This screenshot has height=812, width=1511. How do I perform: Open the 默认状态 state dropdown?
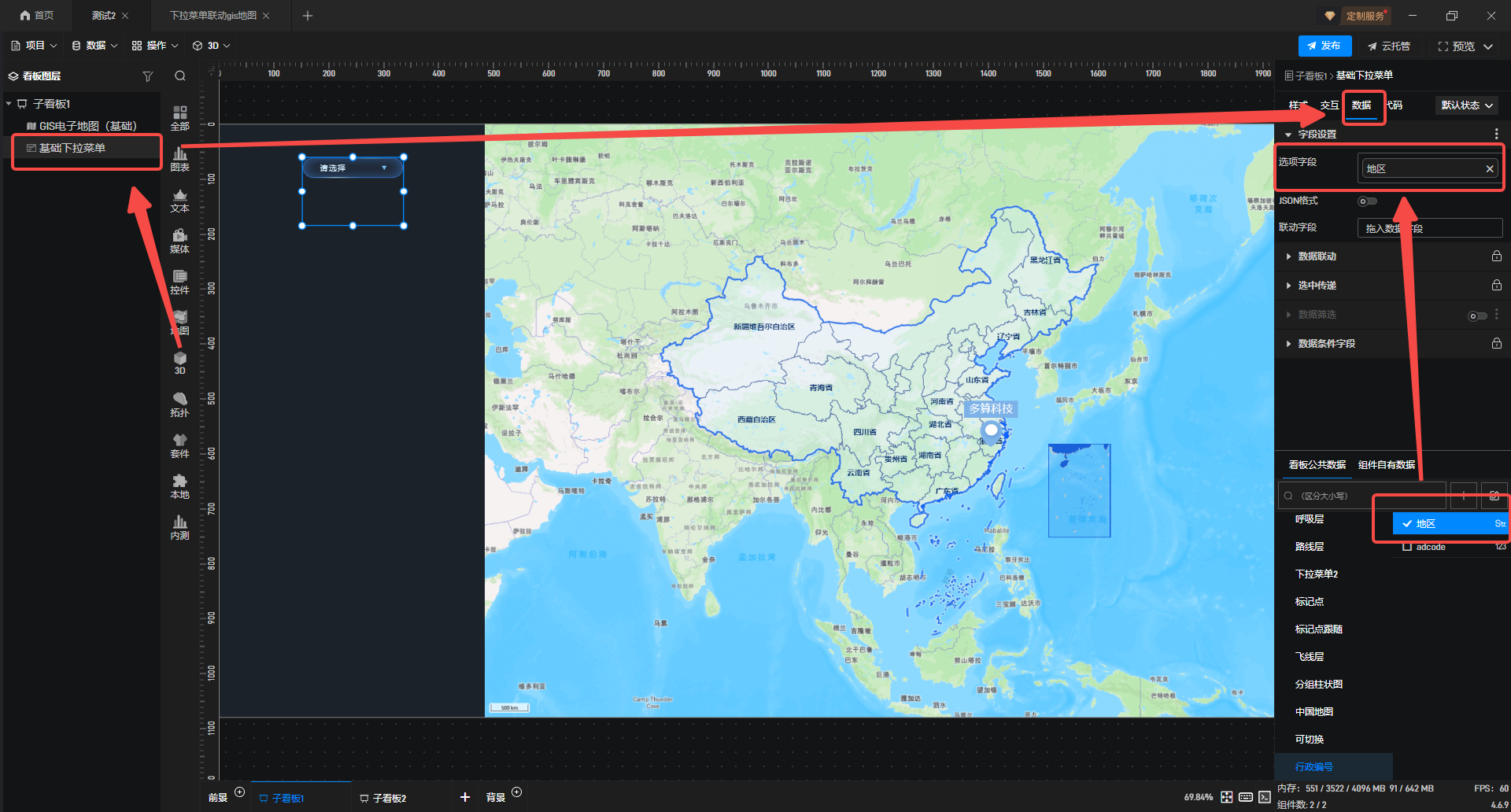1466,105
